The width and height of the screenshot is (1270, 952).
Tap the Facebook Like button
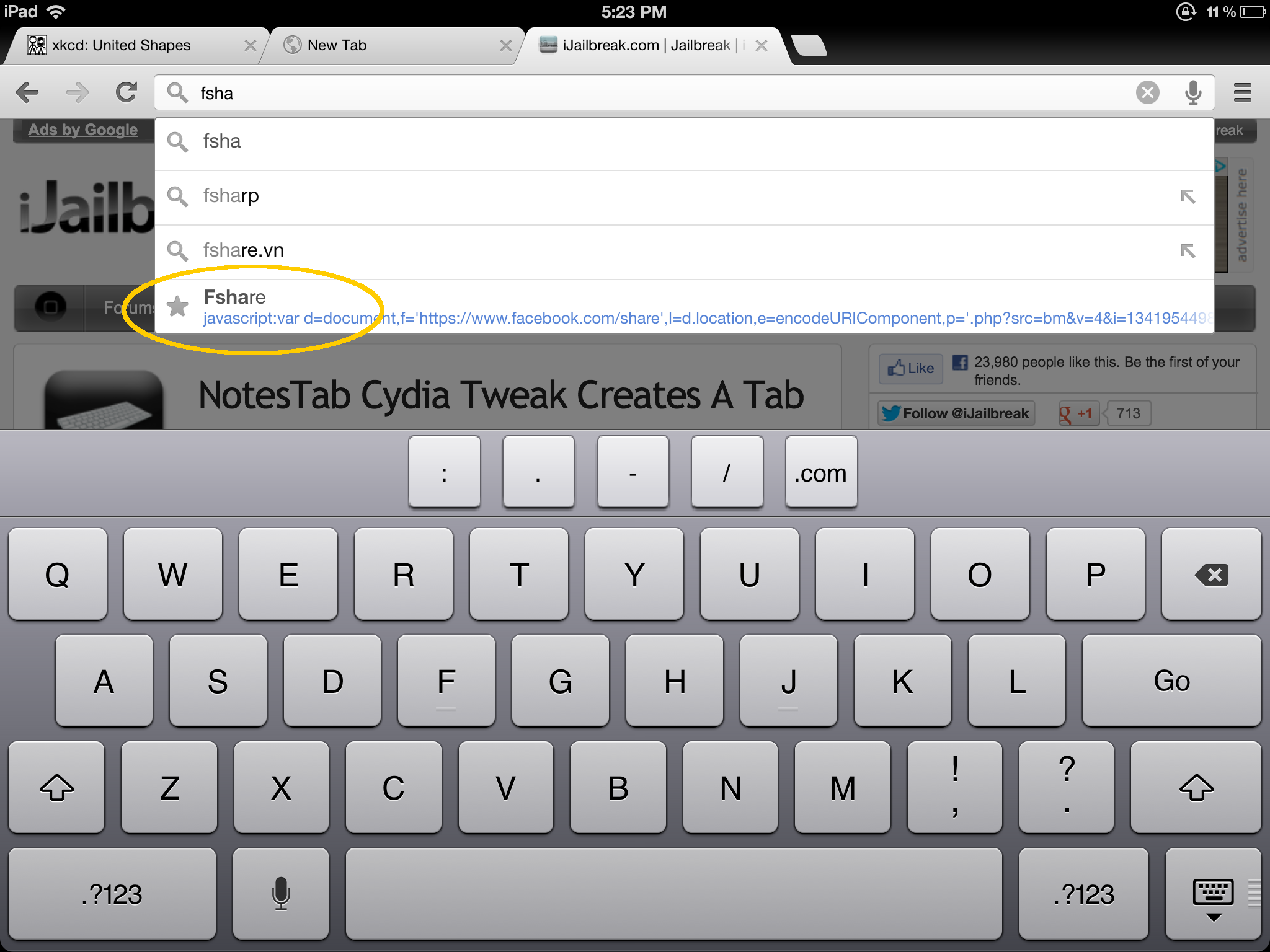pyautogui.click(x=911, y=369)
